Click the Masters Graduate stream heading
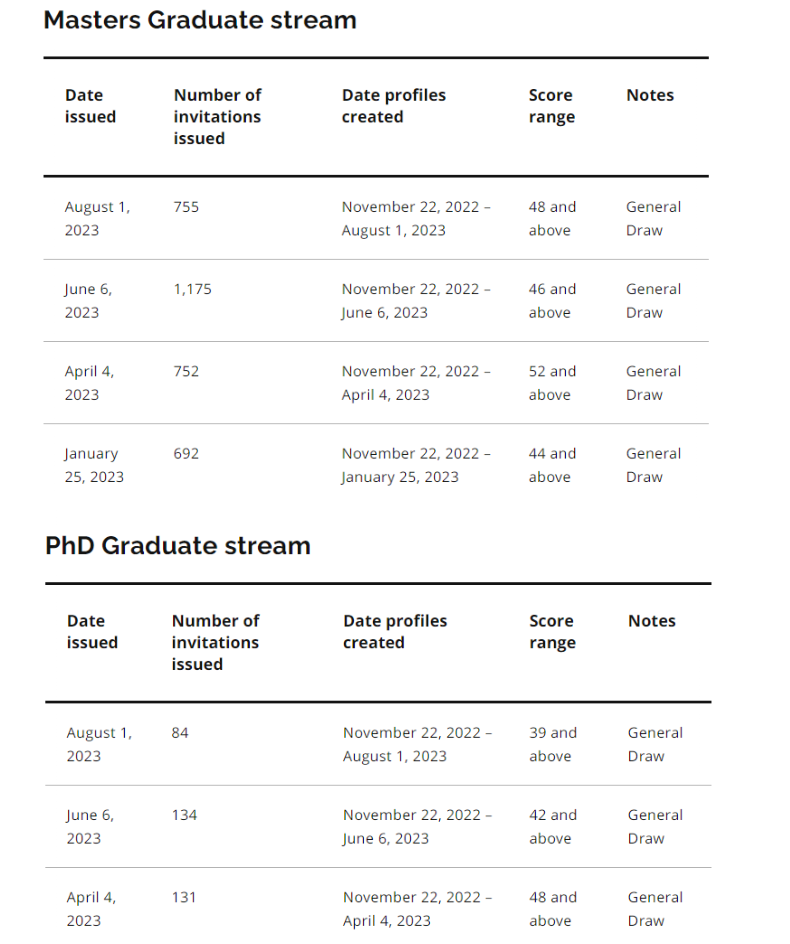The image size is (790, 944). [x=200, y=20]
